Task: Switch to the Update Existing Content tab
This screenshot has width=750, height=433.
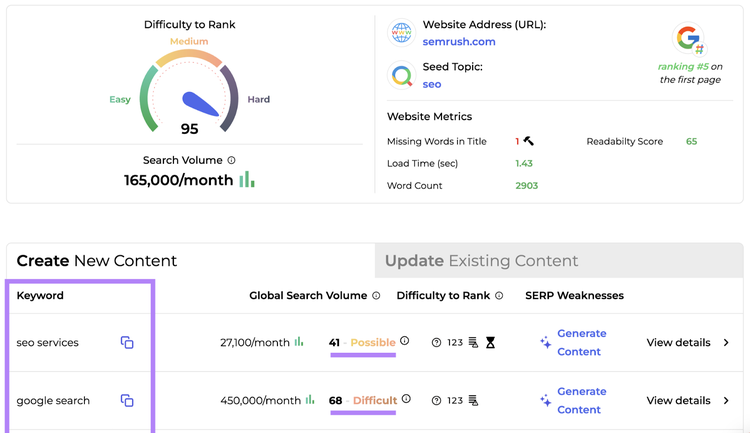Action: (x=559, y=261)
